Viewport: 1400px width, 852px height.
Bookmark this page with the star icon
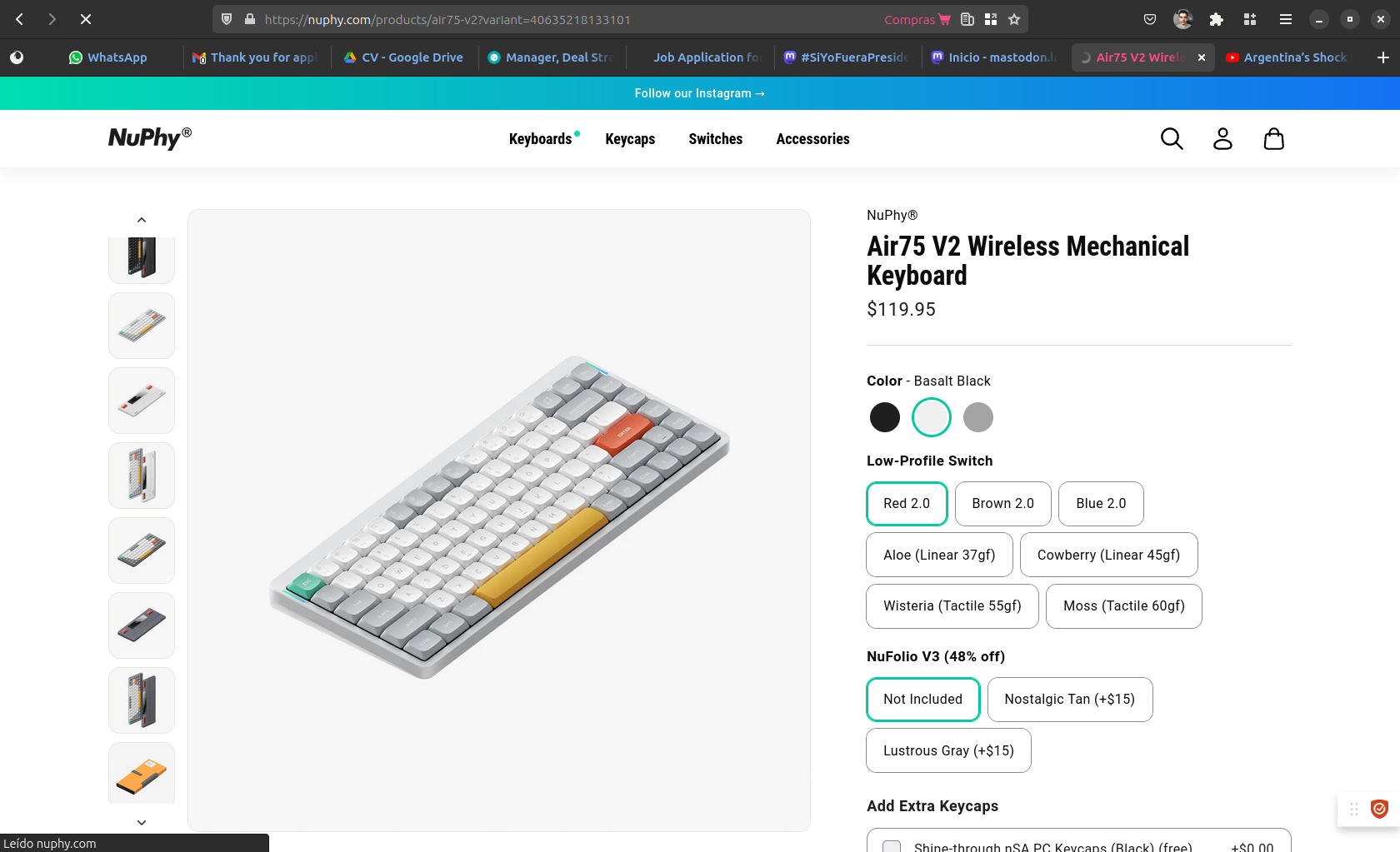(1014, 19)
